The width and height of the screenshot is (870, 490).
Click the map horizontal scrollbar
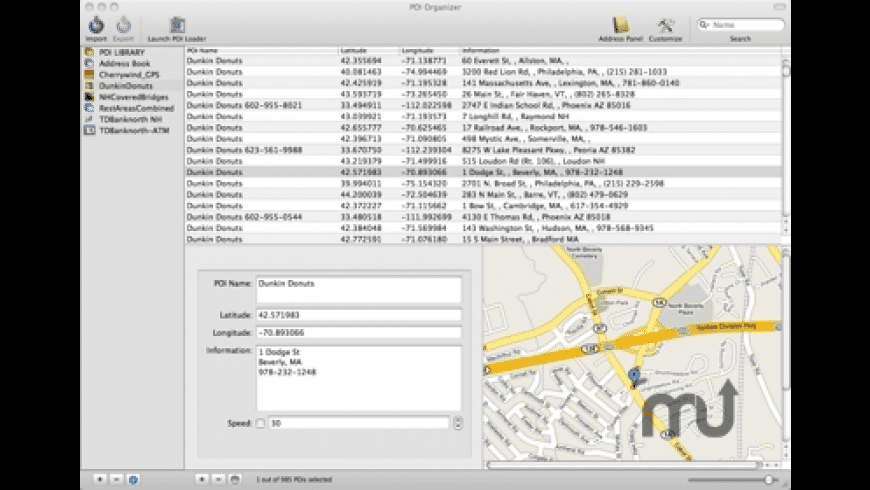click(621, 464)
